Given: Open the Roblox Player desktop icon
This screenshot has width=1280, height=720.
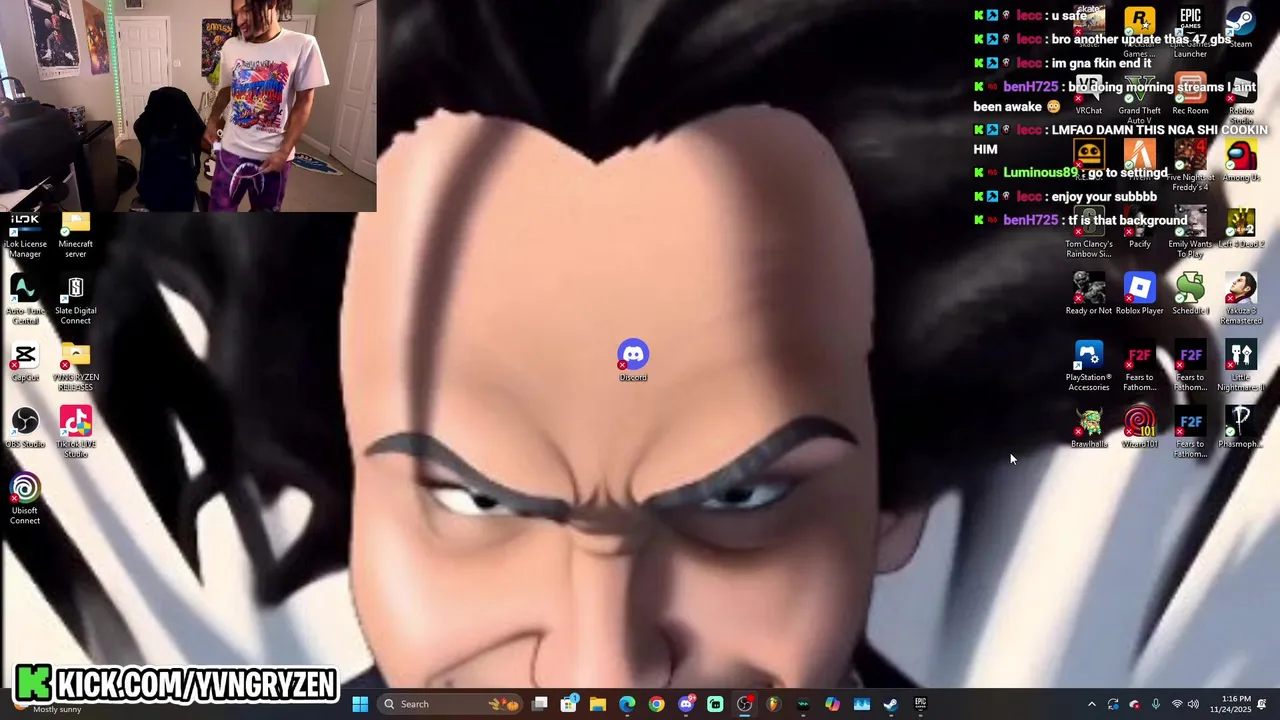Looking at the screenshot, I should (1139, 295).
